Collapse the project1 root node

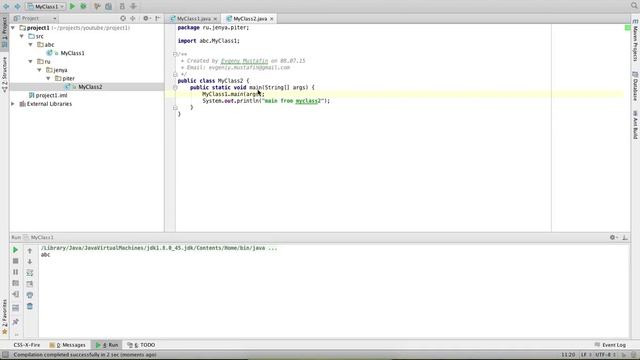tap(13, 28)
